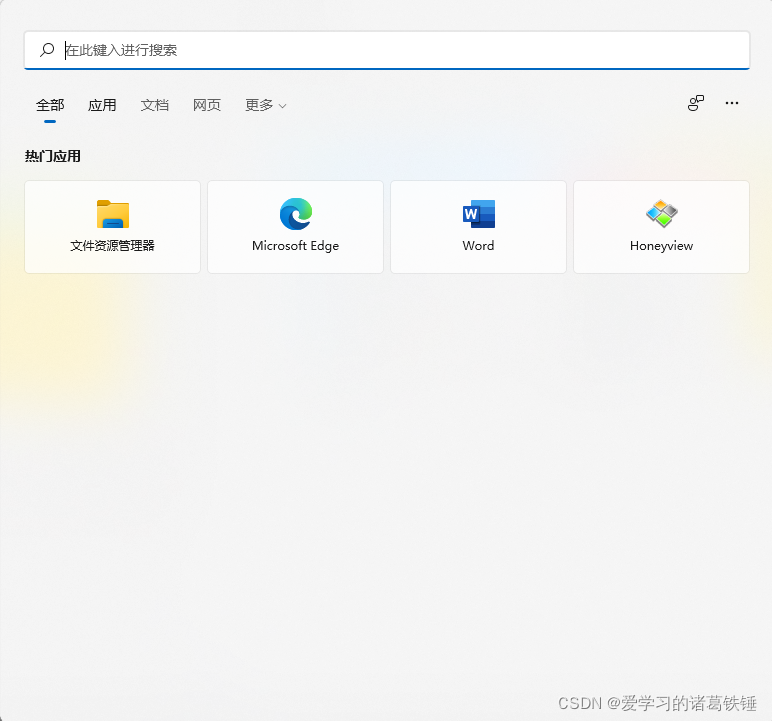Open 文件资源管理器 folder icon

[113, 214]
